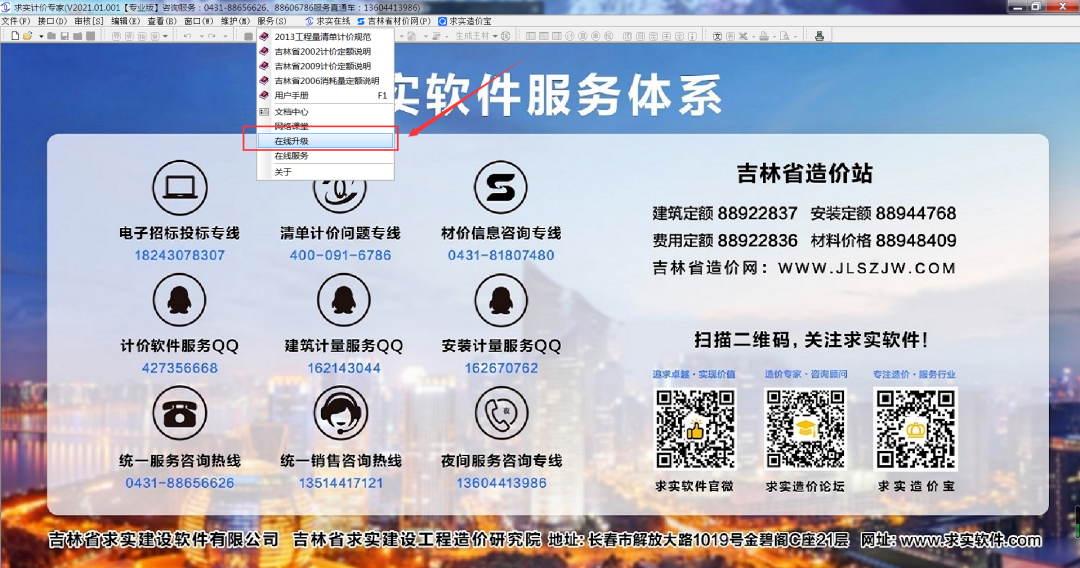1080x568 pixels.
Task: Open the 查看(B) menu
Action: [x=162, y=21]
